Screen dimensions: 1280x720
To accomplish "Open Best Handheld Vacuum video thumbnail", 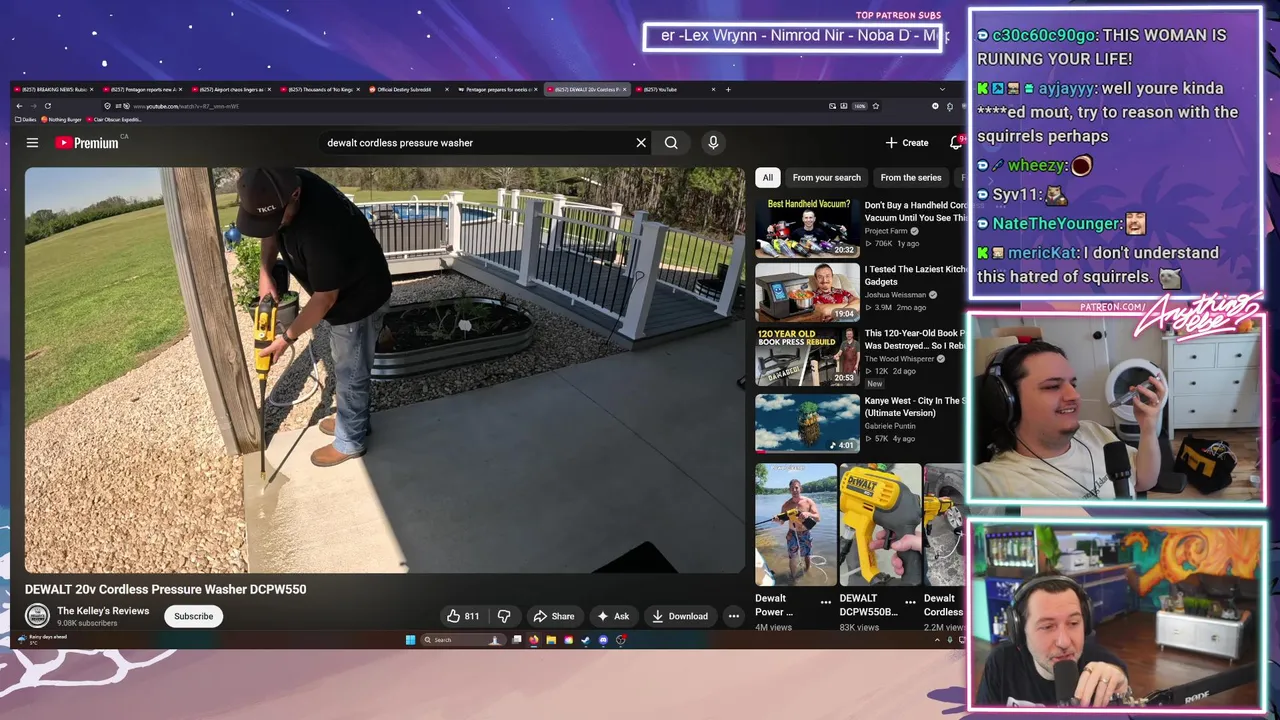I will tap(807, 227).
